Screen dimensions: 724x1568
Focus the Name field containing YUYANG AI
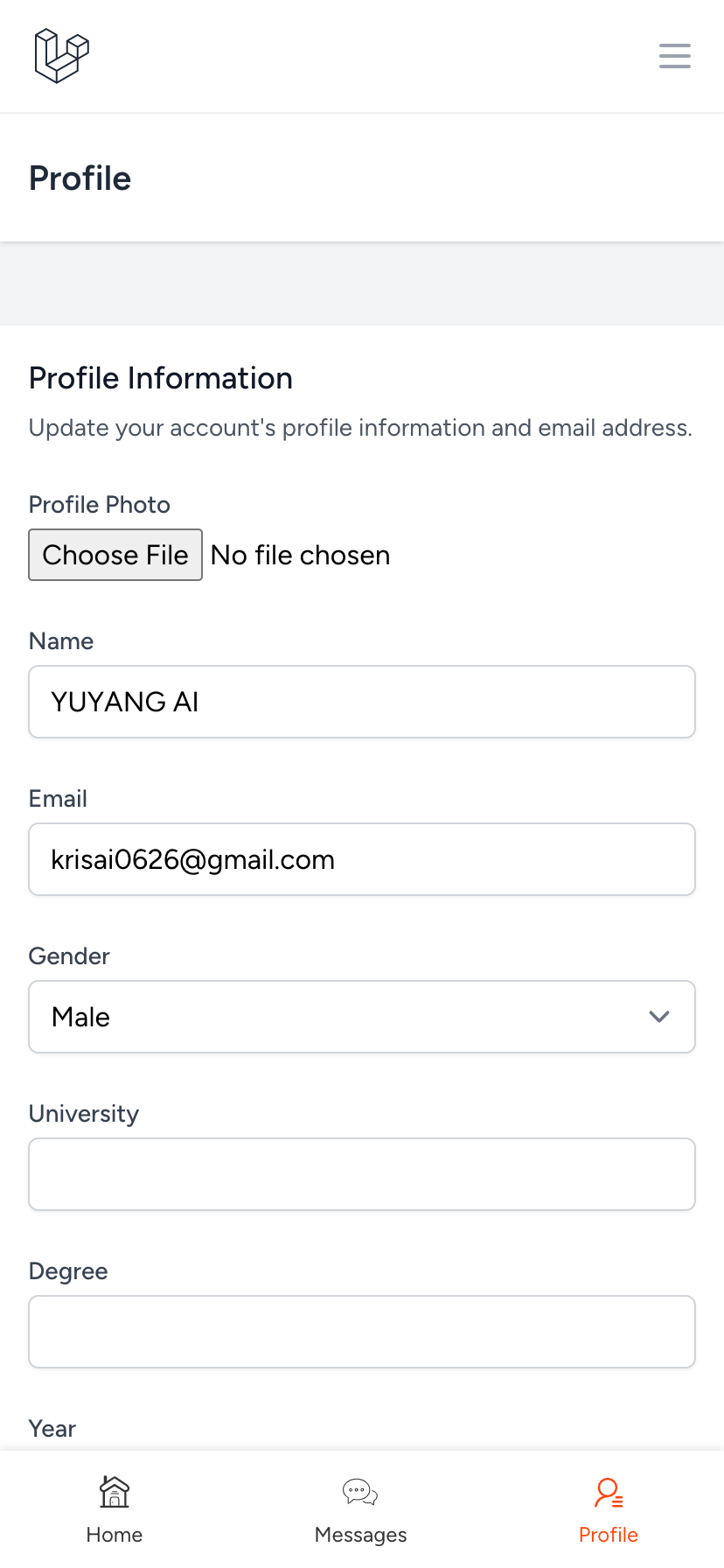point(362,702)
